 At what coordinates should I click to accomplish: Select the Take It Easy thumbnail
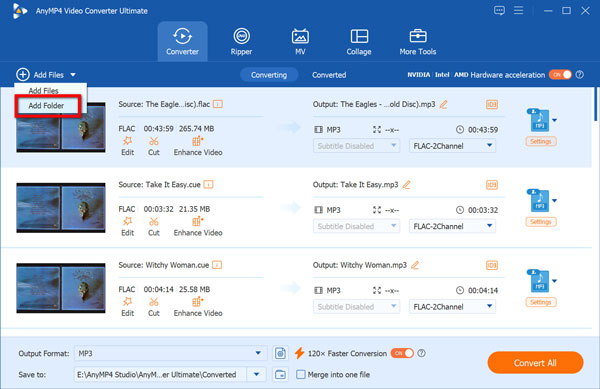click(x=61, y=208)
